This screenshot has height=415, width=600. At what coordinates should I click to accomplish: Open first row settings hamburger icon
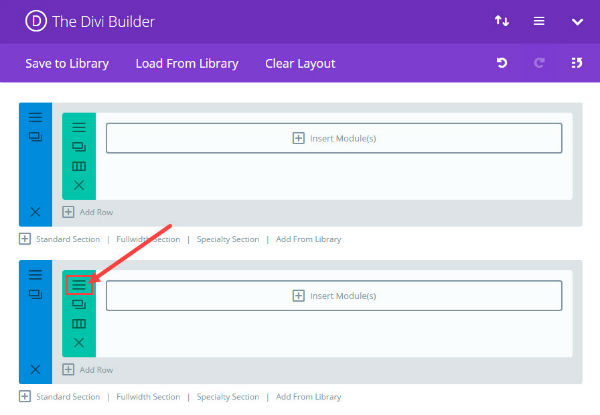79,127
